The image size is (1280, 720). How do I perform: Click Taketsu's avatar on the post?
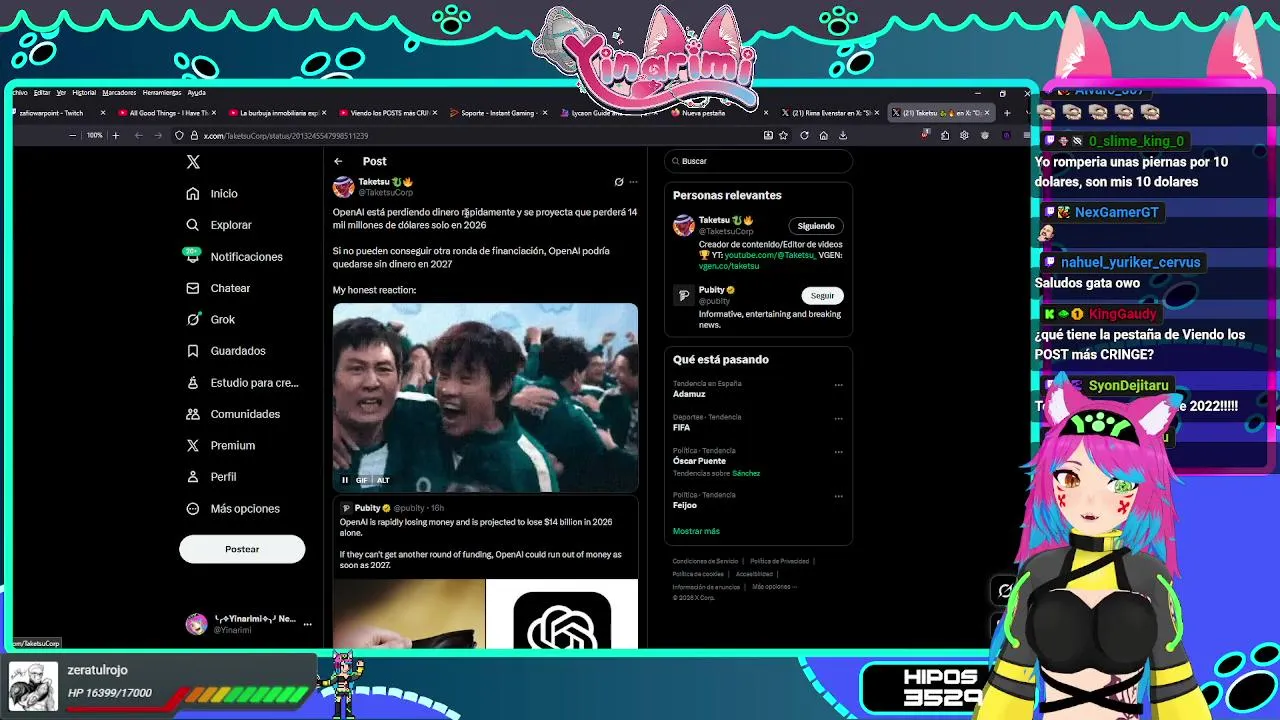point(343,187)
